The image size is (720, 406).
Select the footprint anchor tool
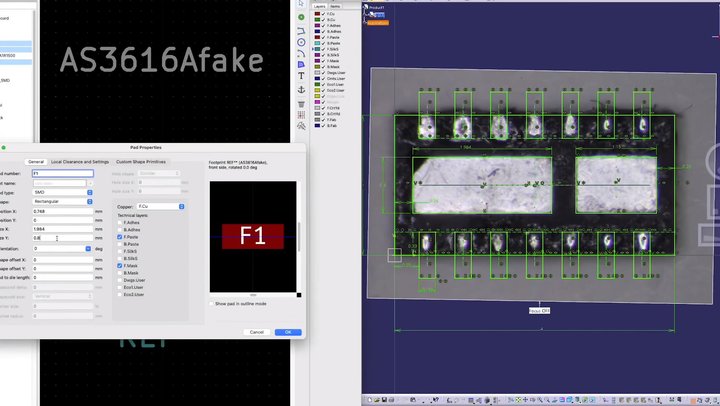coord(301,90)
